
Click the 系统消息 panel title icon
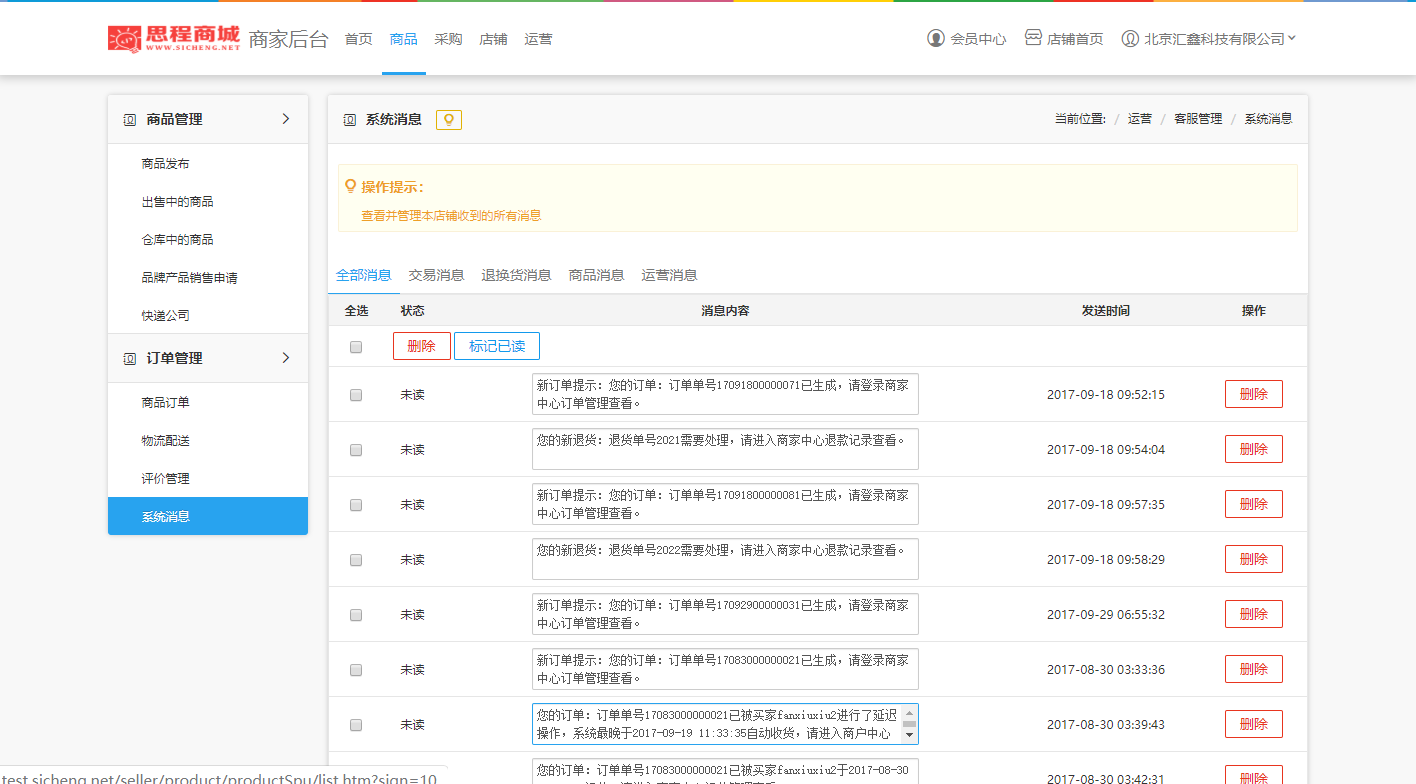coord(349,120)
